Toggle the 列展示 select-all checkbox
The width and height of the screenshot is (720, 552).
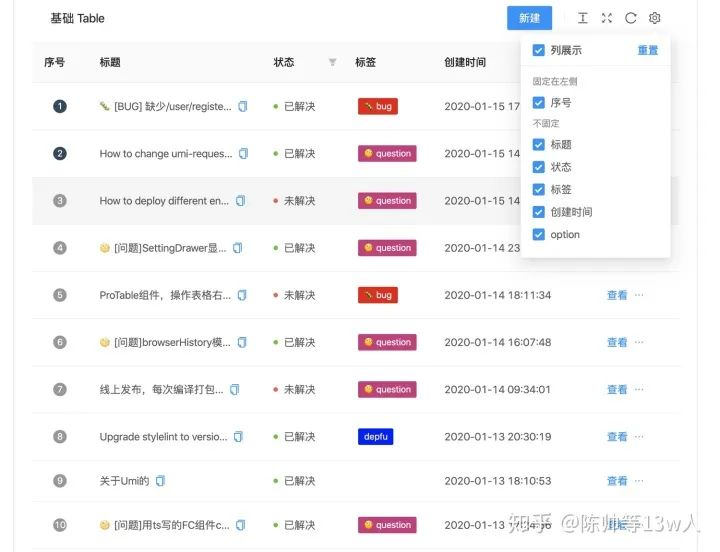(538, 50)
